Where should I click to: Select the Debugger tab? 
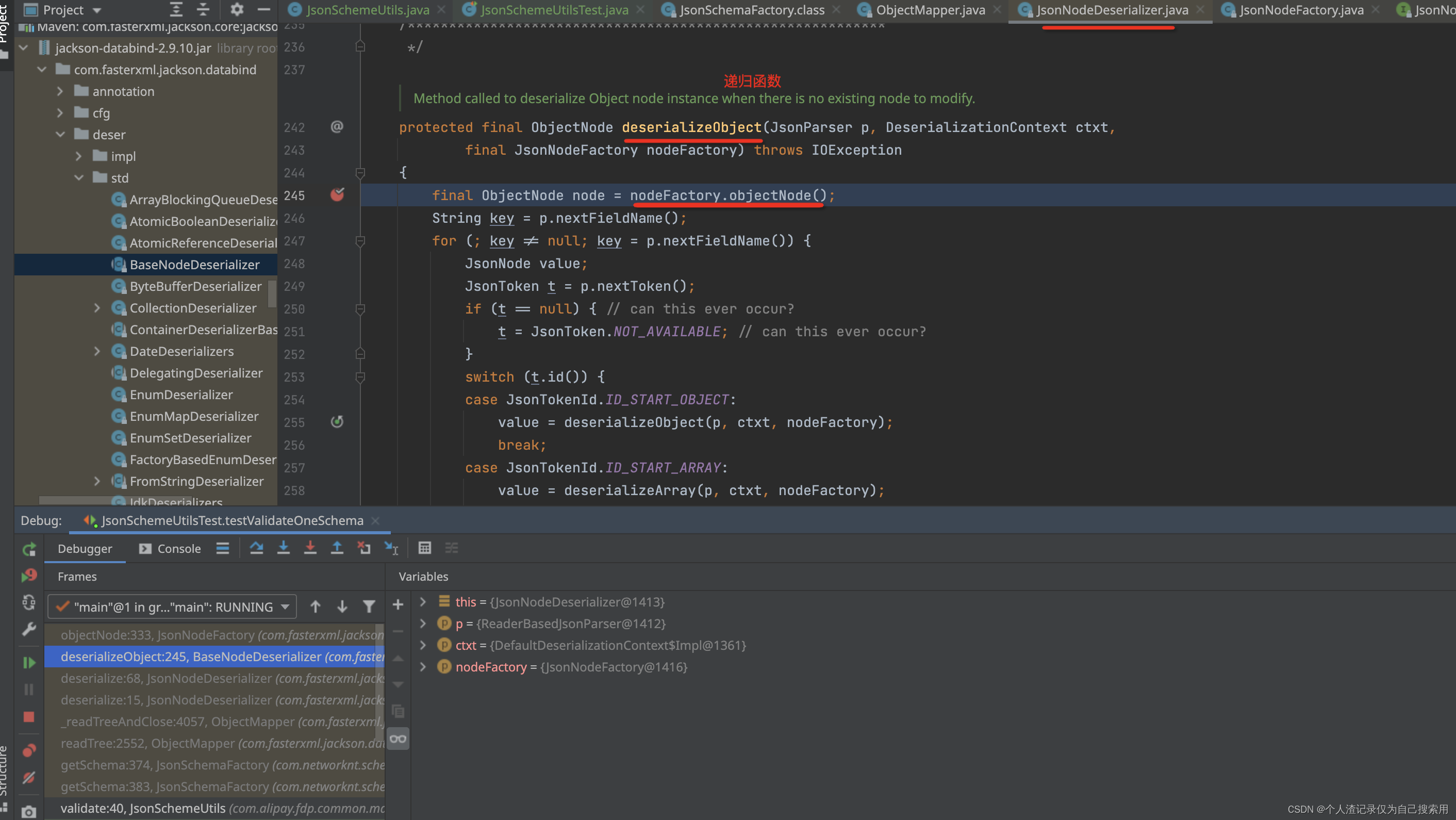(85, 549)
